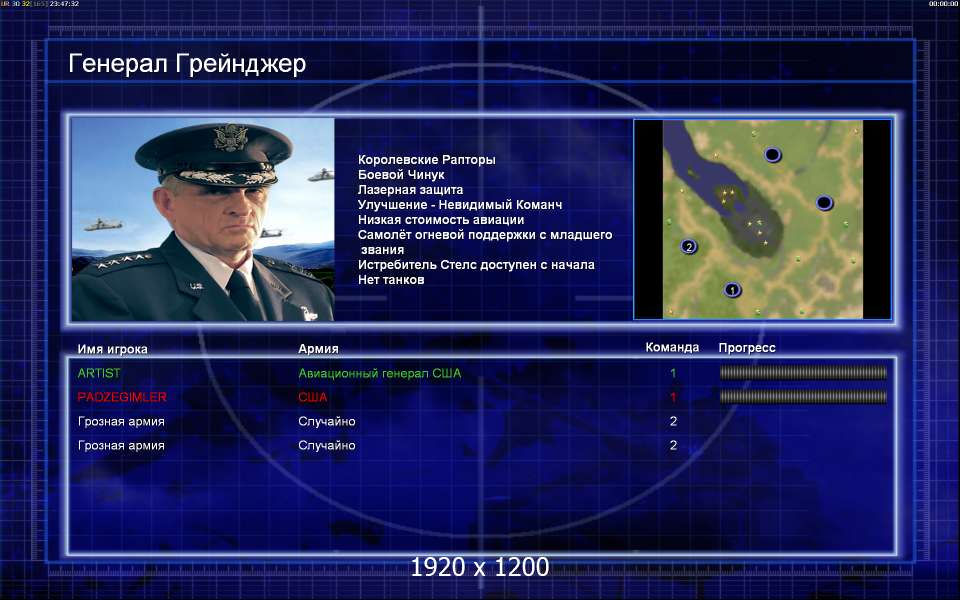Image resolution: width=960 pixels, height=600 pixels.
Task: Click 'Улучшение - Невидимый Команч' line
Action: click(460, 204)
